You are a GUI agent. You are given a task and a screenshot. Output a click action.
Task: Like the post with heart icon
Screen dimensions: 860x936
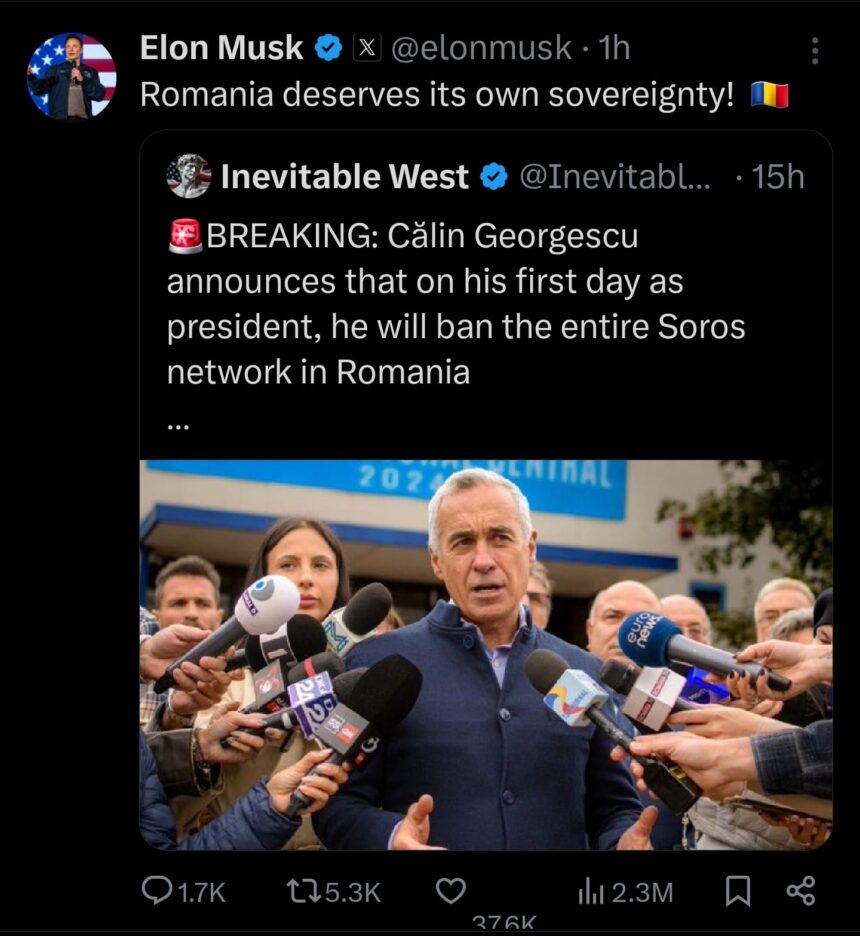452,890
